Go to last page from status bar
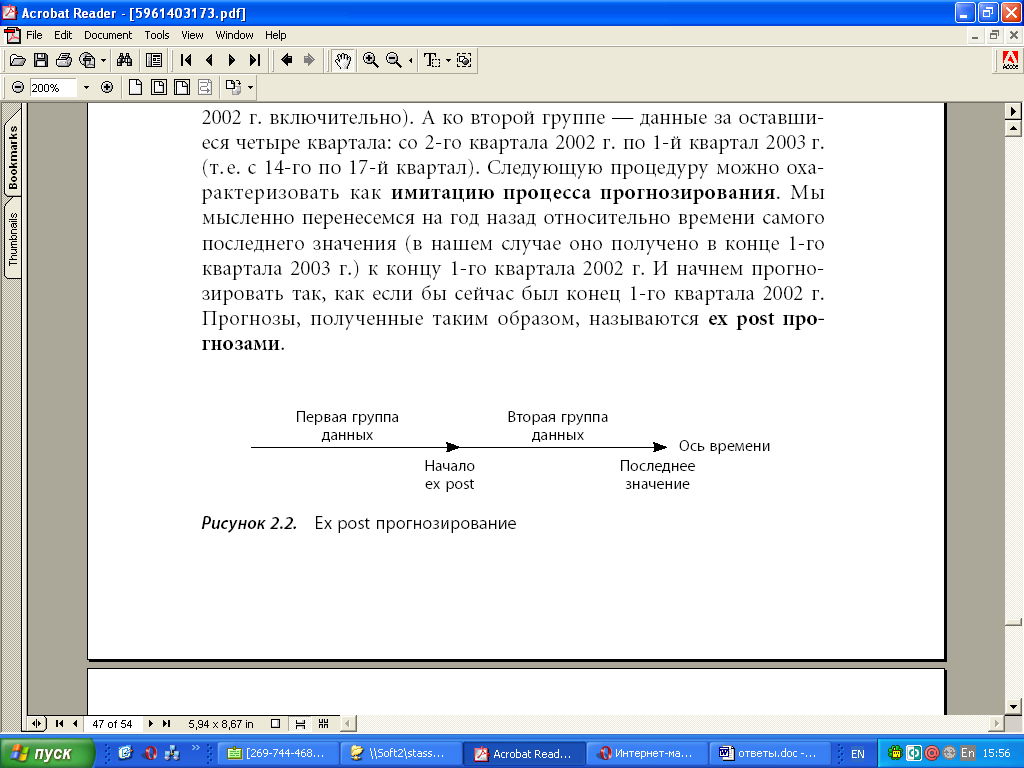 coord(167,724)
